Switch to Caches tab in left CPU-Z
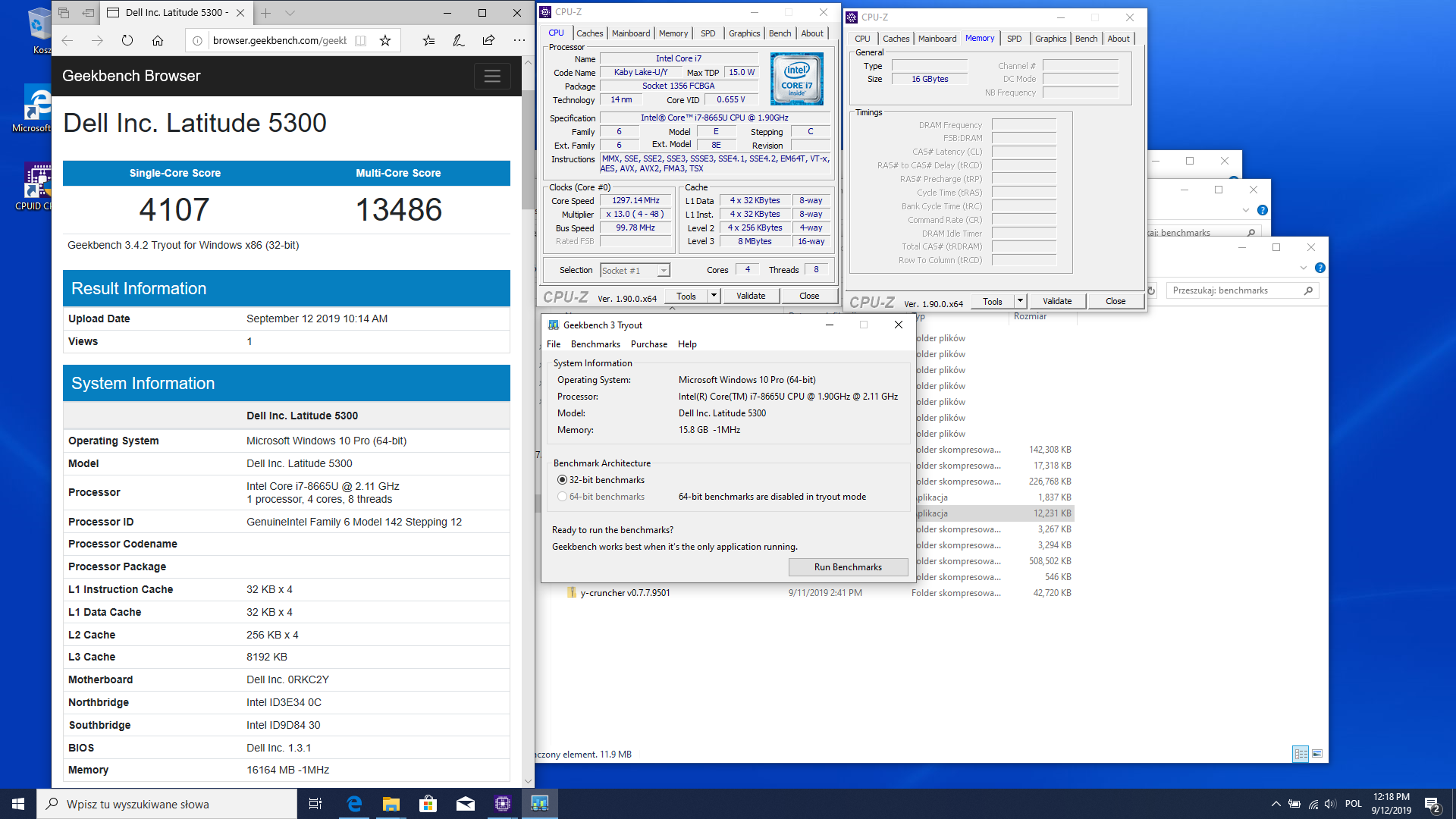 [x=589, y=33]
